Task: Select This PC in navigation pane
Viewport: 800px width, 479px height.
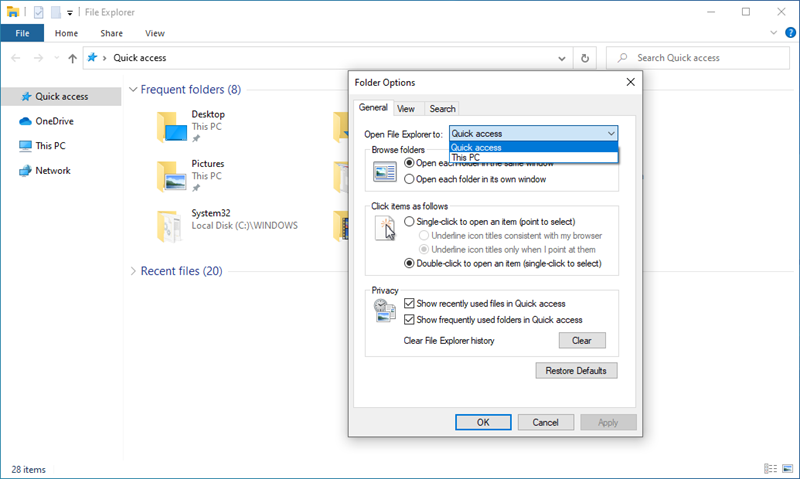Action: pyautogui.click(x=50, y=145)
